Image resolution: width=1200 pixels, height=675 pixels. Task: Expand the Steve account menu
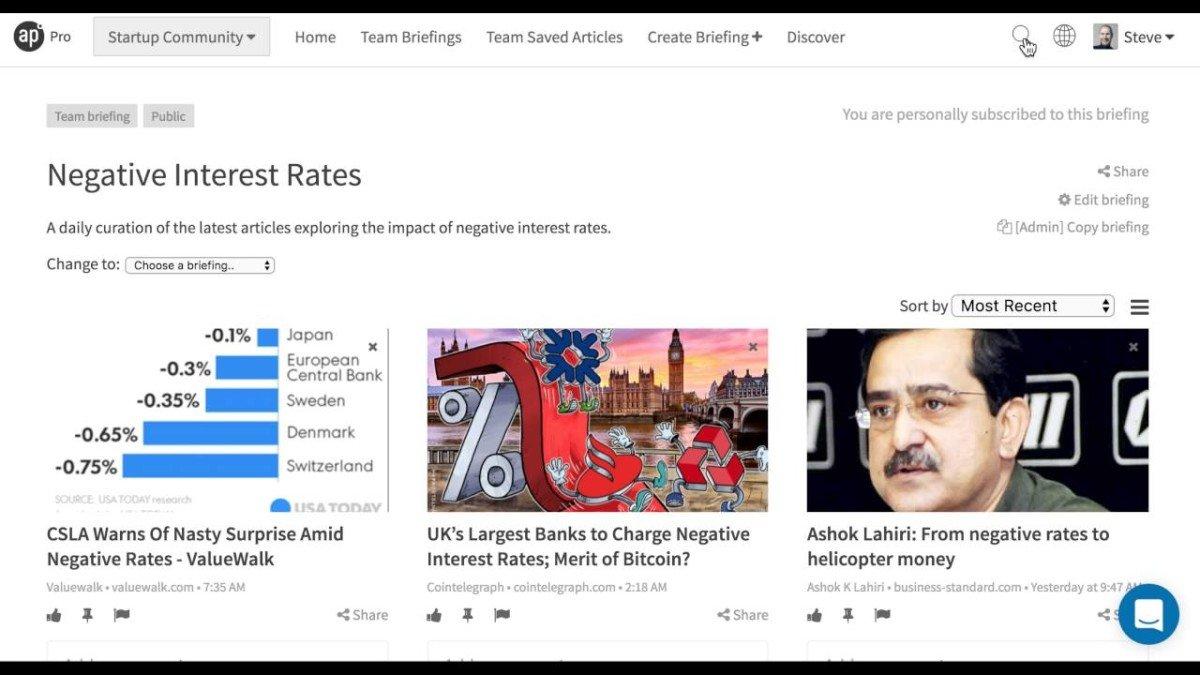pos(1149,37)
